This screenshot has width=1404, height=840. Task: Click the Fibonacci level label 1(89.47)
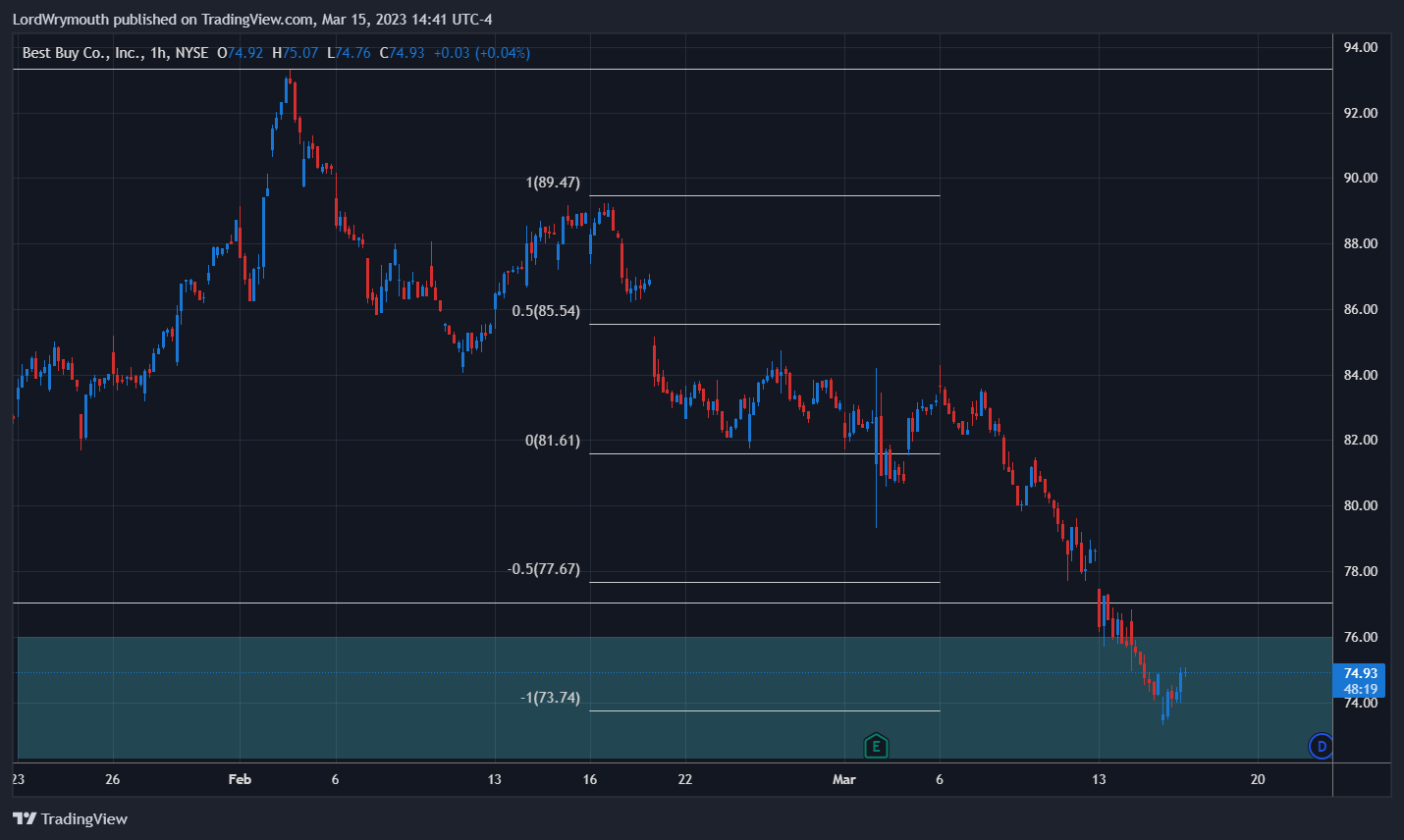click(553, 183)
